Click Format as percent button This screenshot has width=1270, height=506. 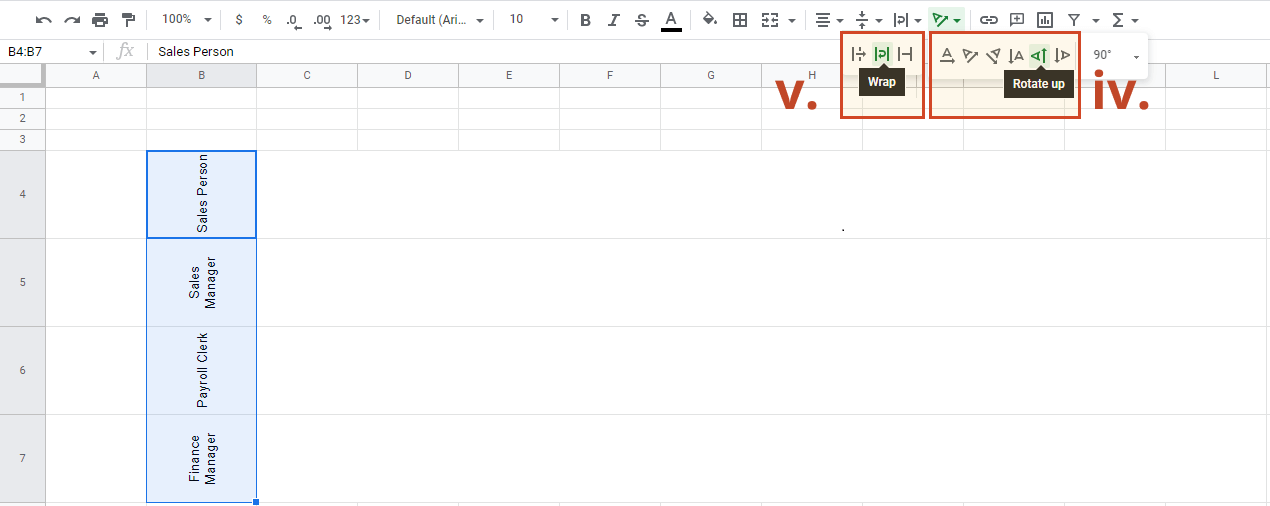click(x=266, y=20)
